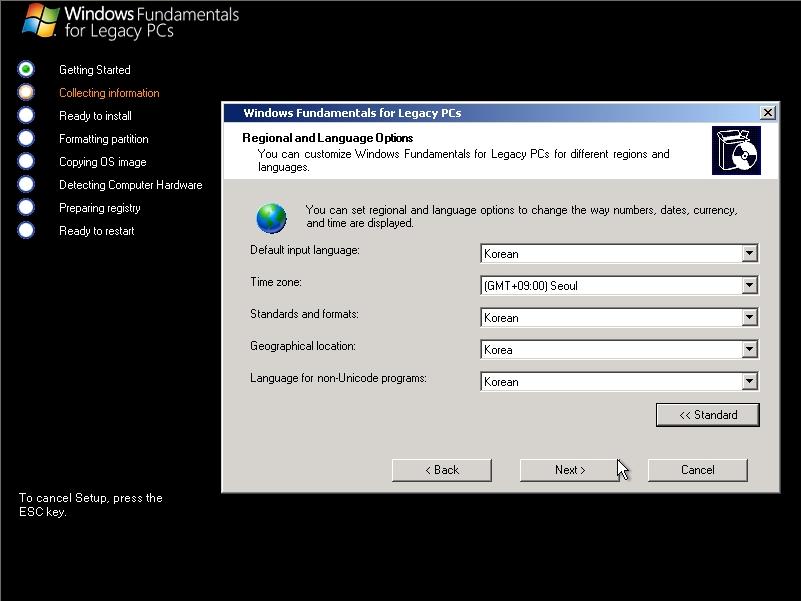Select the Default input language Korean field
Screen dimensions: 801x601
pyautogui.click(x=619, y=253)
